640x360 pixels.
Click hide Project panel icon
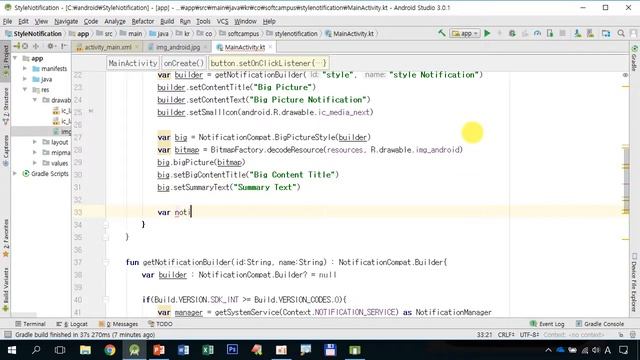coord(64,47)
